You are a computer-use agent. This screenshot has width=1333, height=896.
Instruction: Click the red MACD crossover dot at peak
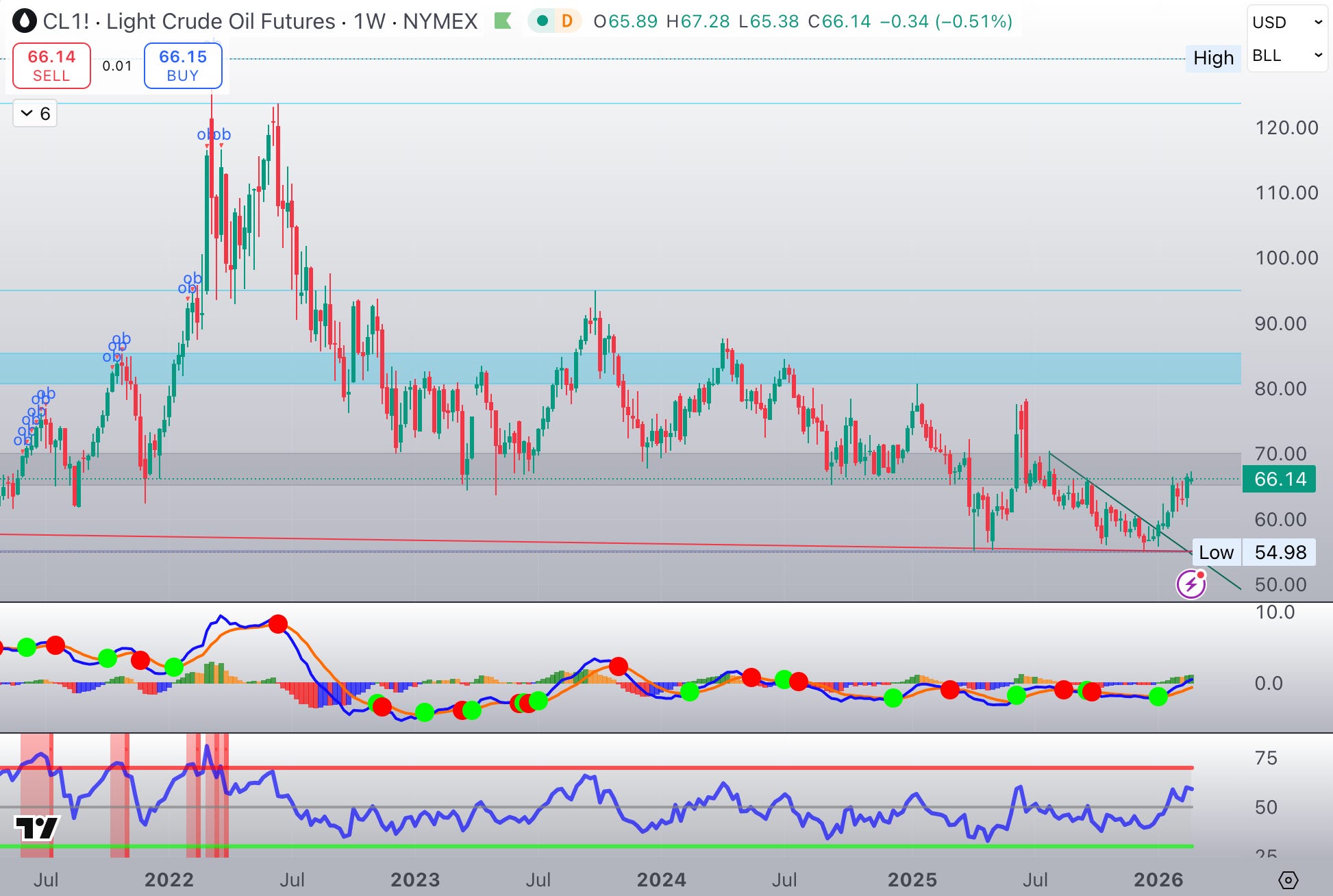(x=278, y=624)
